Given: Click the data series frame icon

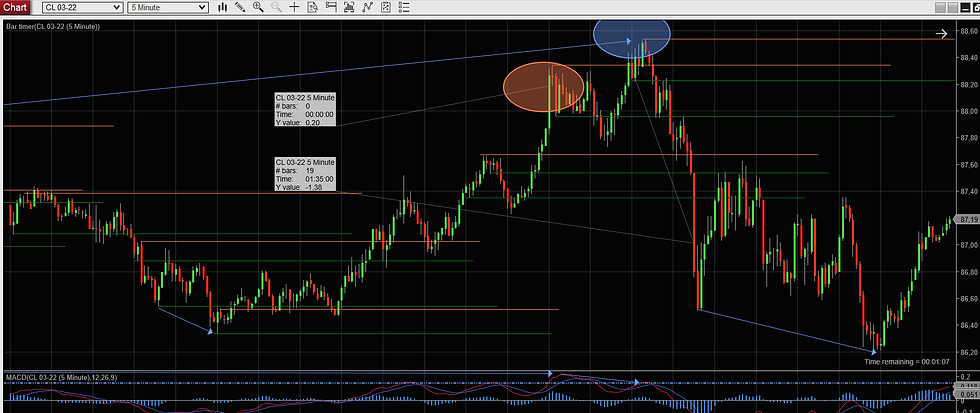Looking at the screenshot, I should coord(349,7).
